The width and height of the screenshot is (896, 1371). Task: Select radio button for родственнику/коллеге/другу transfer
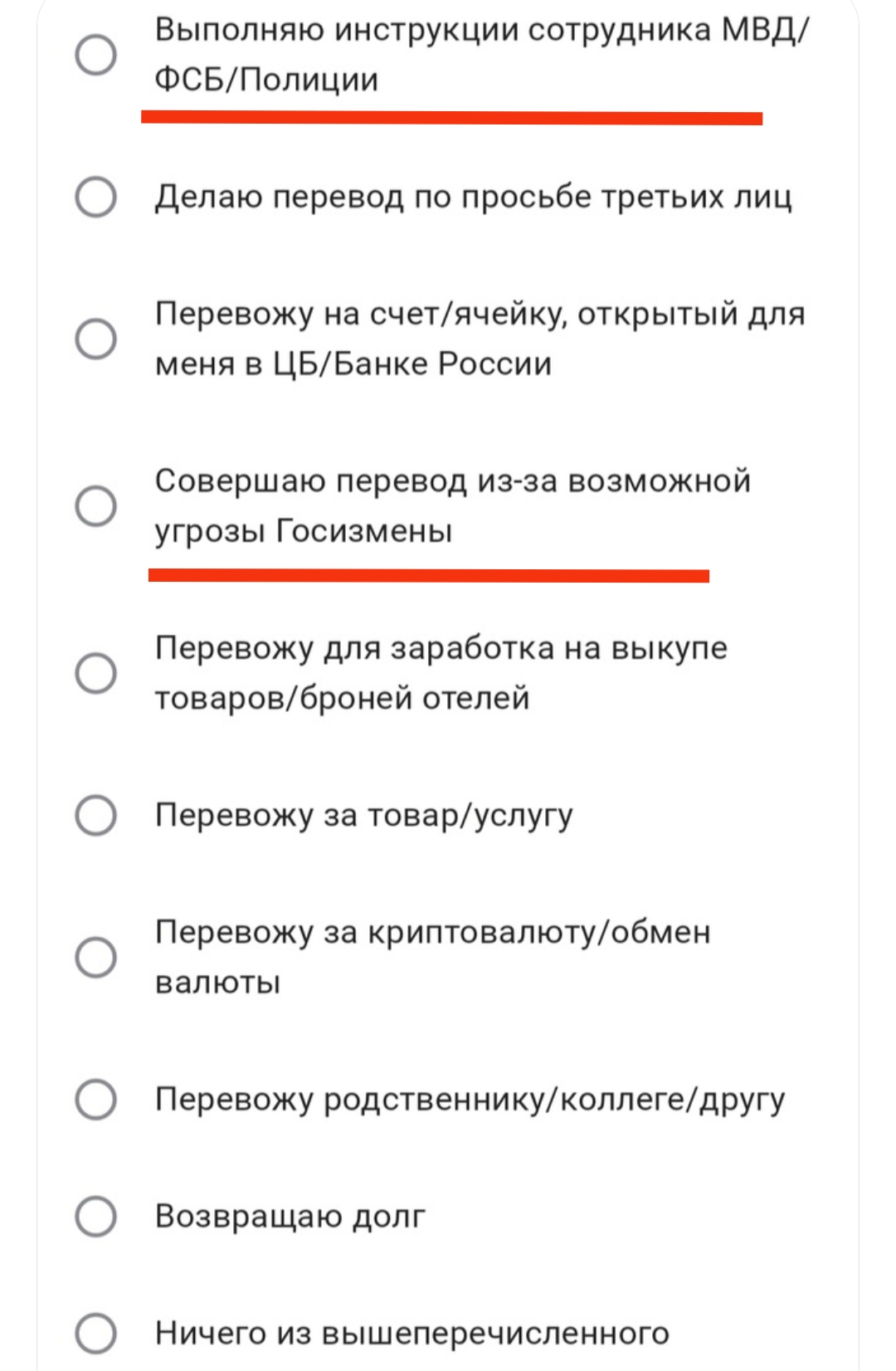click(x=96, y=1100)
